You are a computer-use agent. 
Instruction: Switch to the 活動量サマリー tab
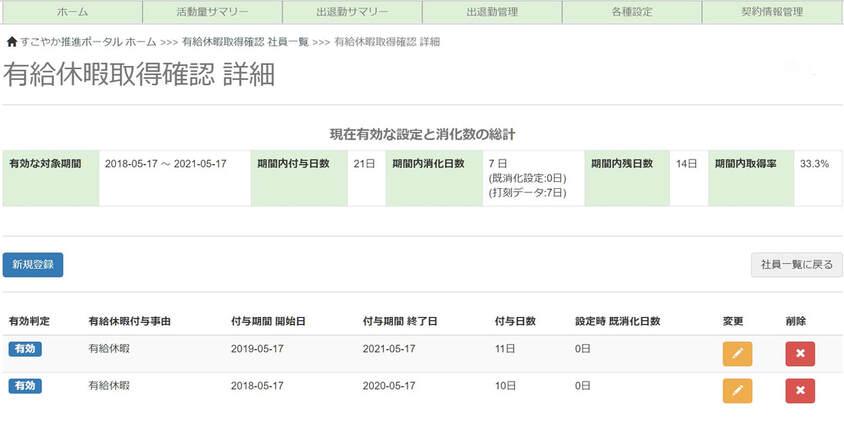point(212,12)
